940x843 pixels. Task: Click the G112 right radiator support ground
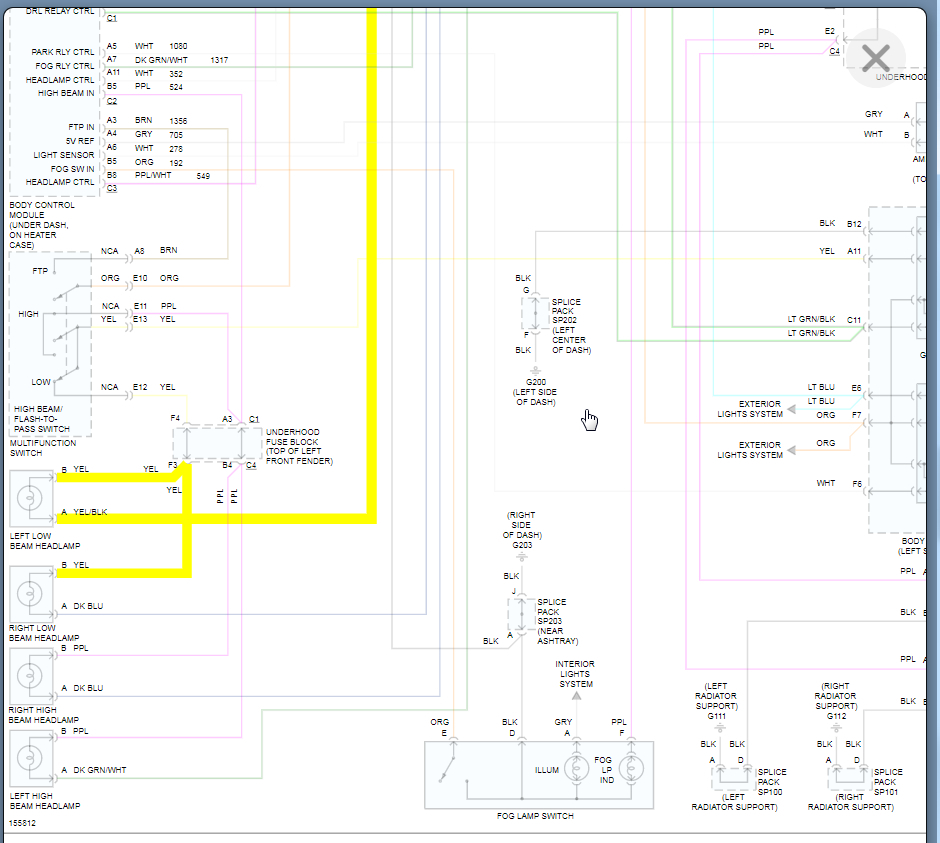836,727
